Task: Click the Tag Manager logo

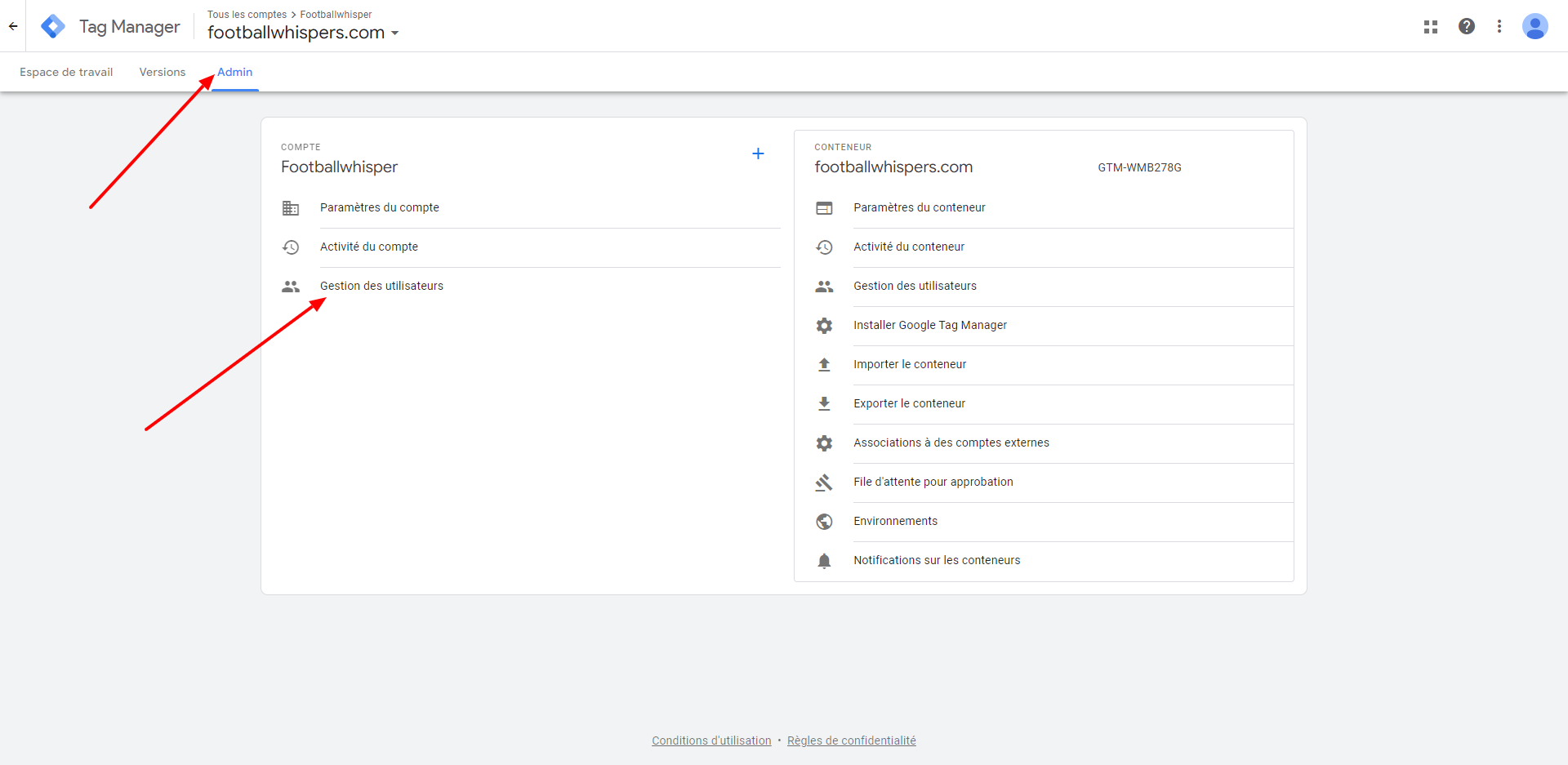Action: [54, 27]
